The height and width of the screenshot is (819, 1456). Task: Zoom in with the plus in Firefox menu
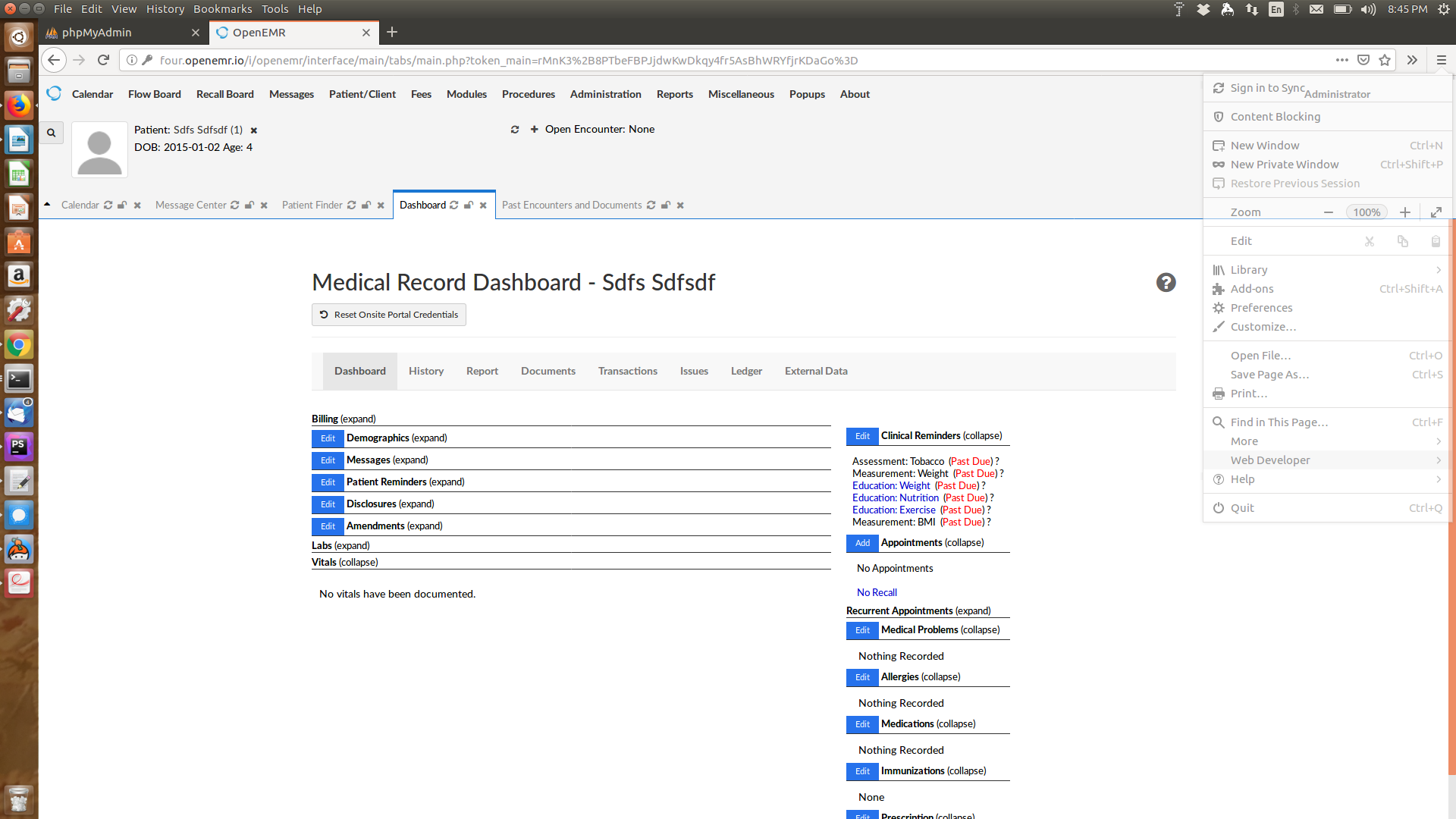(x=1405, y=212)
